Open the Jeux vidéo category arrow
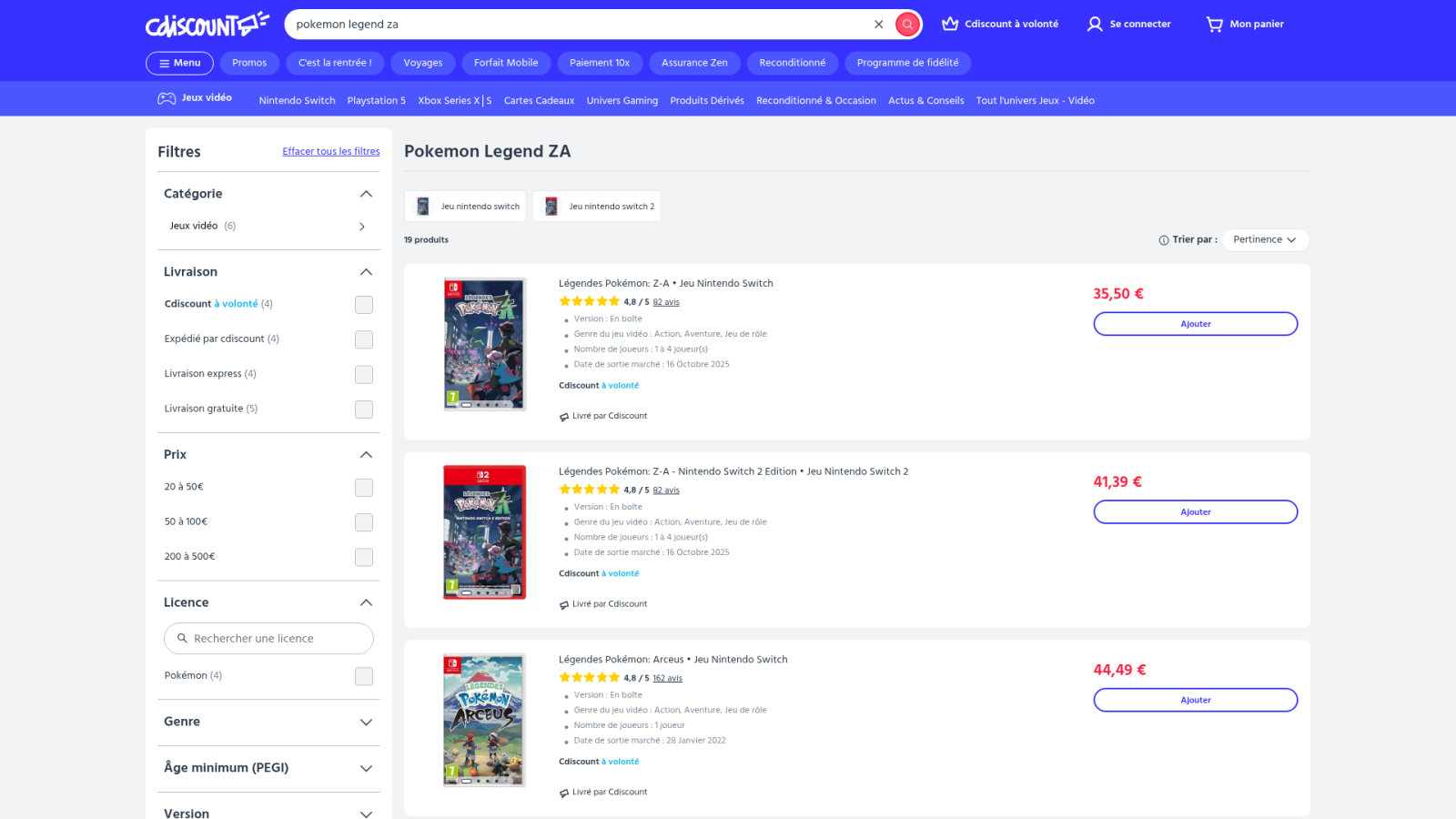 (x=362, y=227)
